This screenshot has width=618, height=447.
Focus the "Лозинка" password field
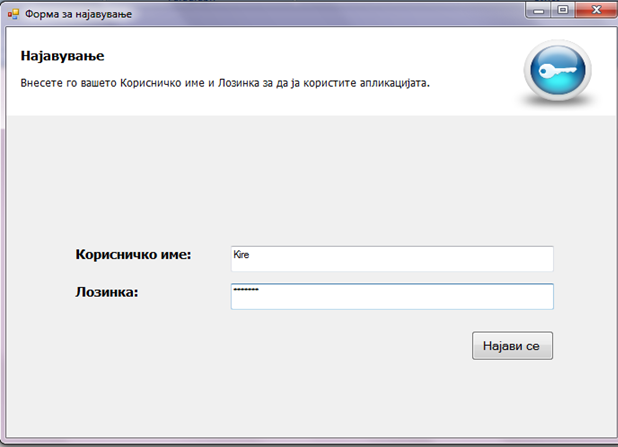pos(391,297)
